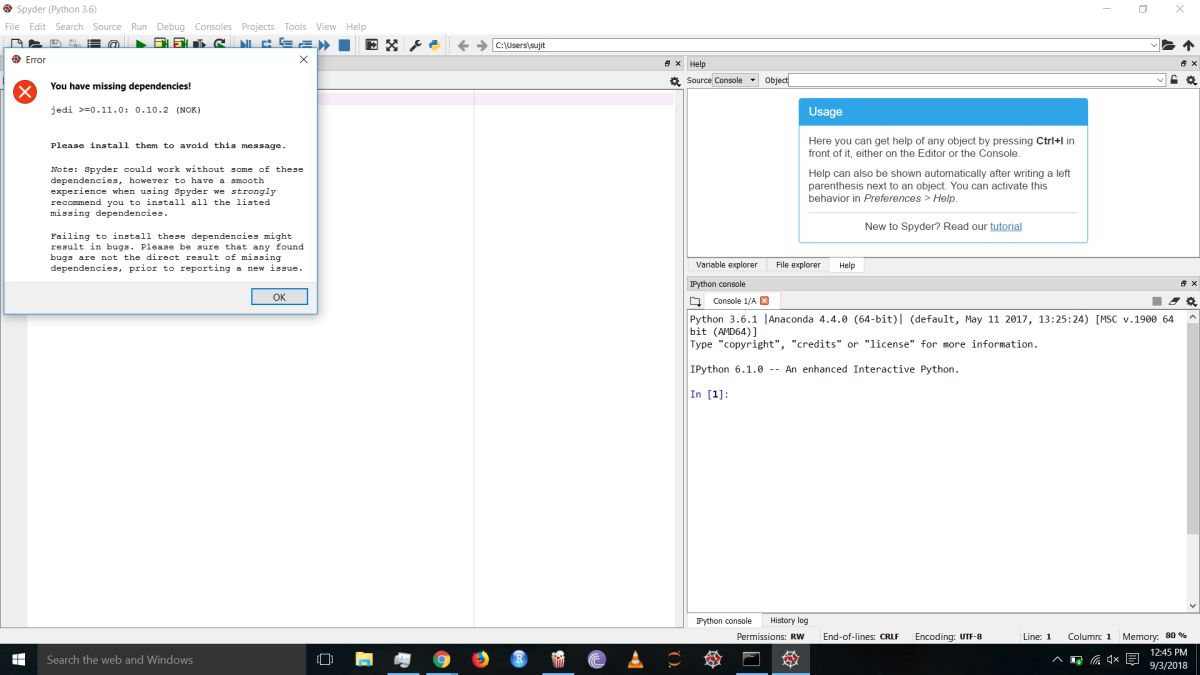1200x675 pixels.
Task: Switch to File explorer tab
Action: point(798,265)
